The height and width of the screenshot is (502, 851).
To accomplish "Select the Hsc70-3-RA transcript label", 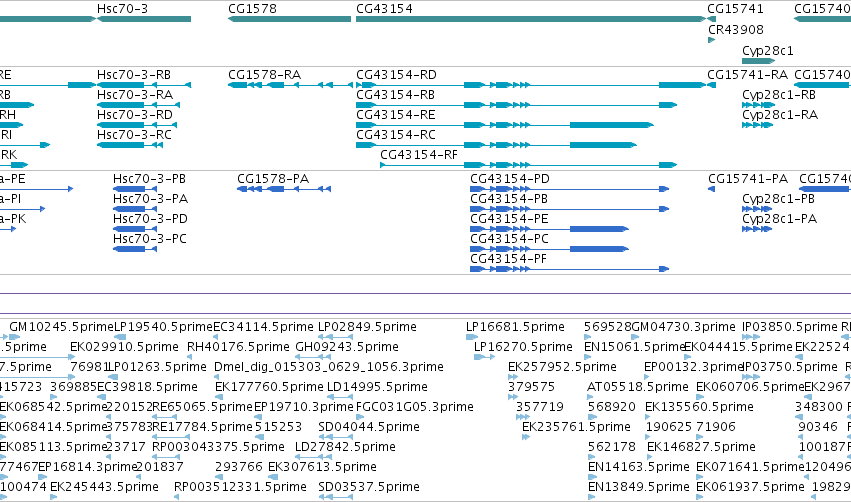I will [135, 95].
